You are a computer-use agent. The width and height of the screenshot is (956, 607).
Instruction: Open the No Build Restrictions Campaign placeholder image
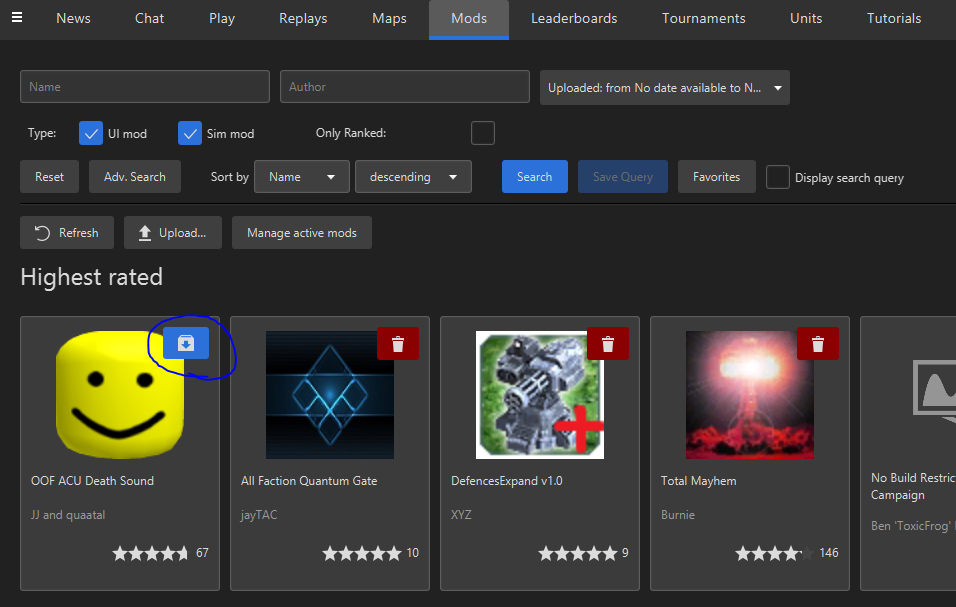pyautogui.click(x=935, y=390)
